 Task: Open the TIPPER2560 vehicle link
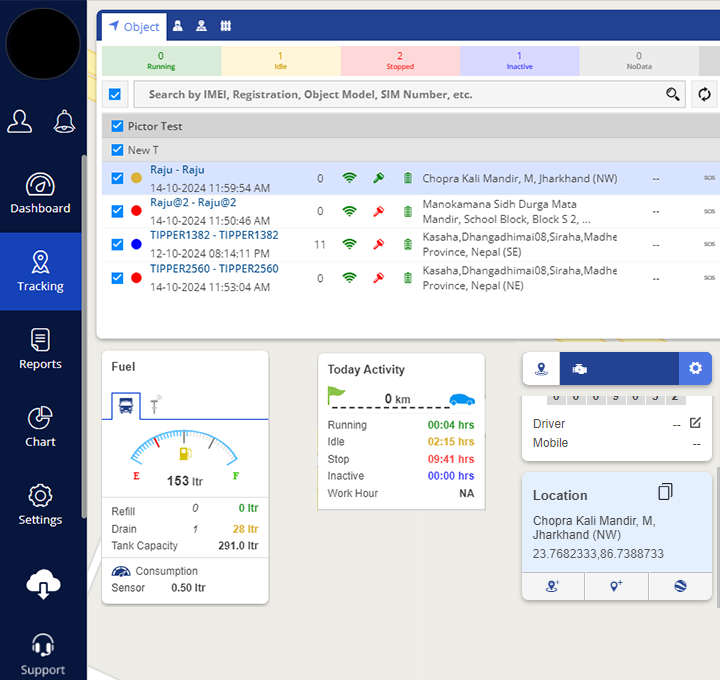(x=214, y=269)
